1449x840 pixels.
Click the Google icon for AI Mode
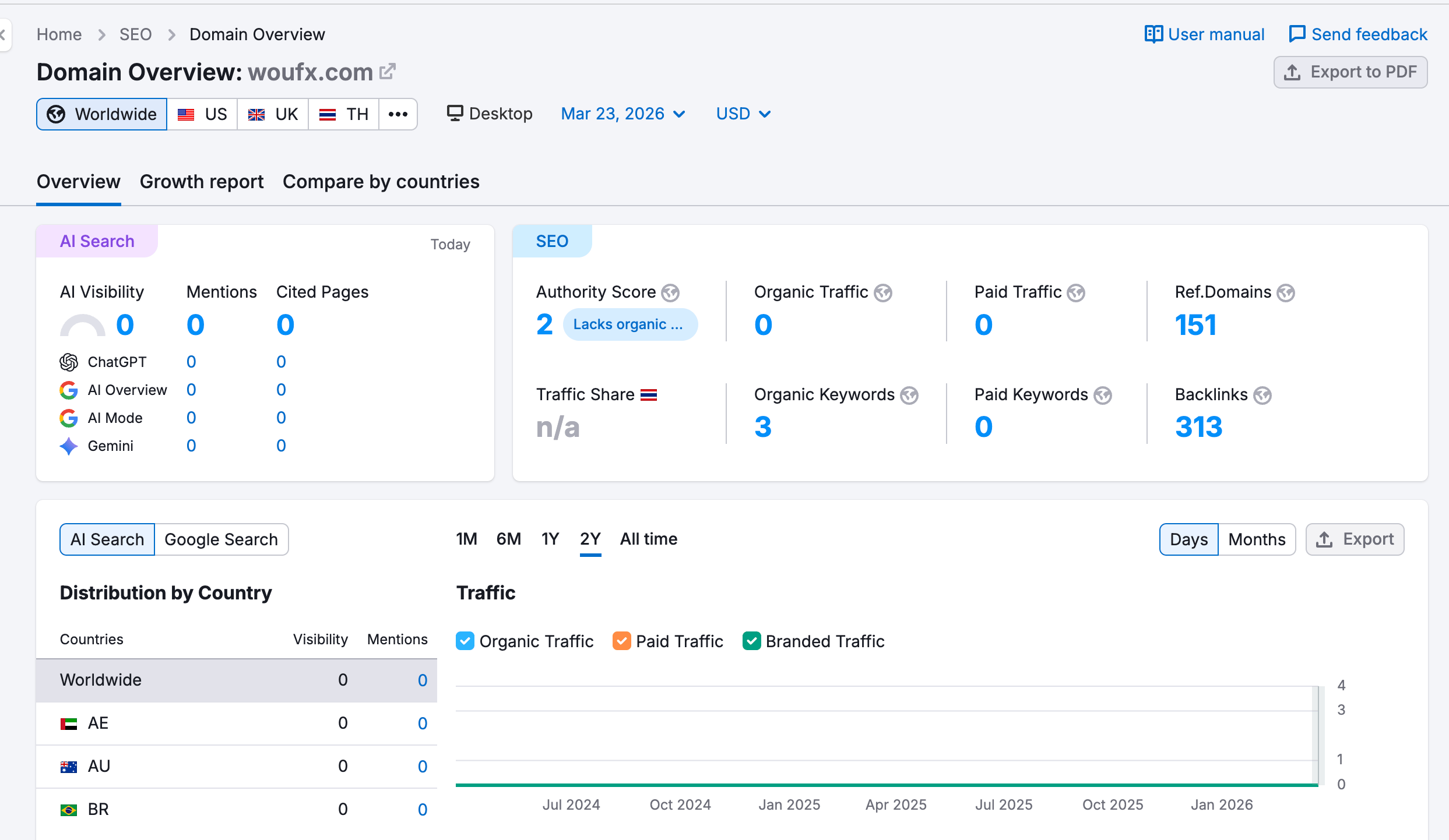click(69, 418)
